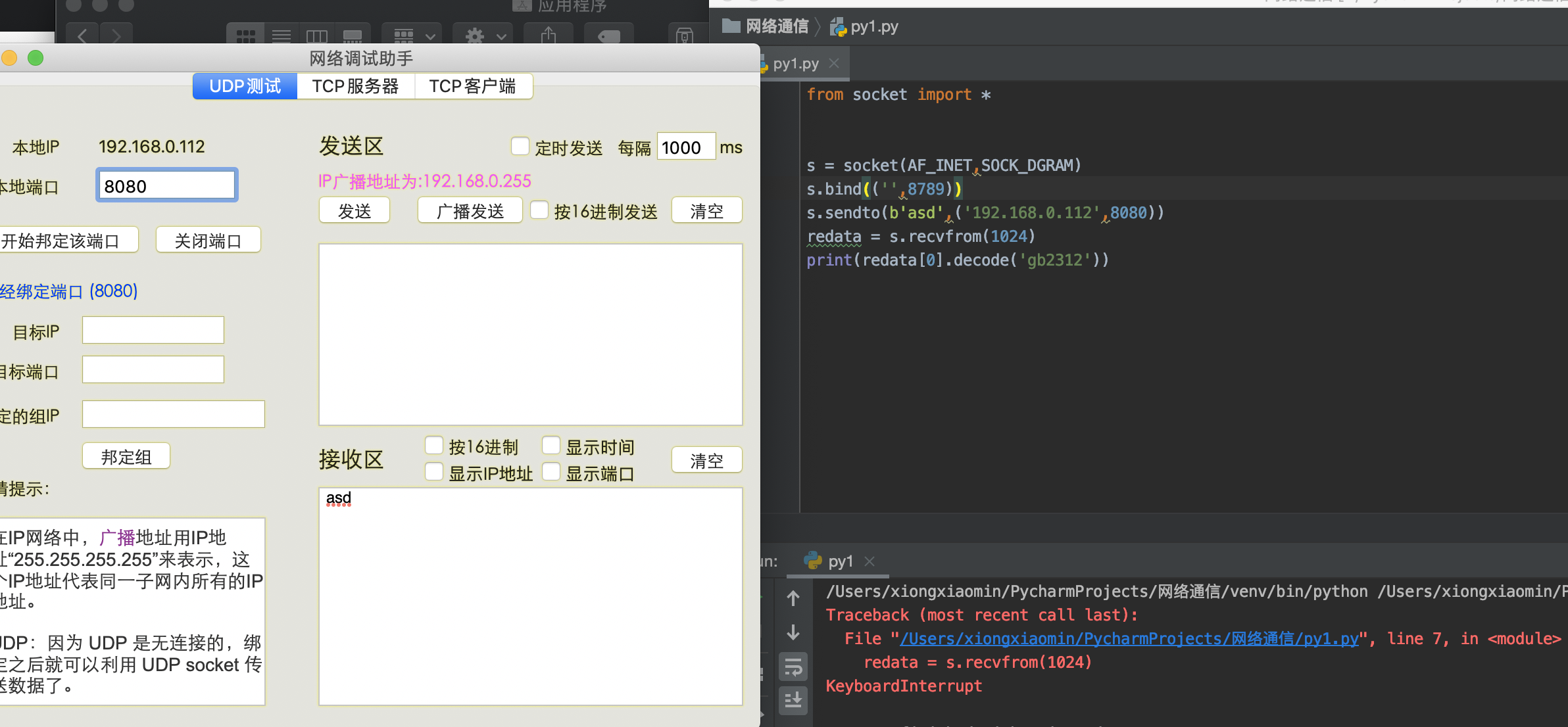This screenshot has height=727, width=1568.
Task: Click the KeyboardInterrupt line in console
Action: (904, 686)
